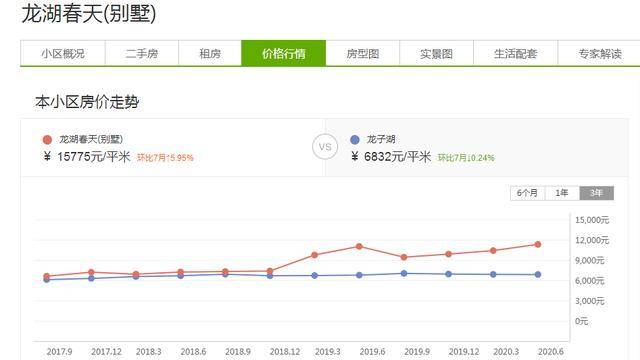Click the blue 龙子湖 legend dot

click(355, 140)
